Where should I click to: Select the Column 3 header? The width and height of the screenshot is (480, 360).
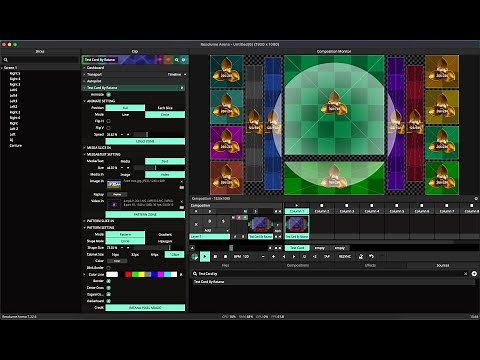pos(347,211)
